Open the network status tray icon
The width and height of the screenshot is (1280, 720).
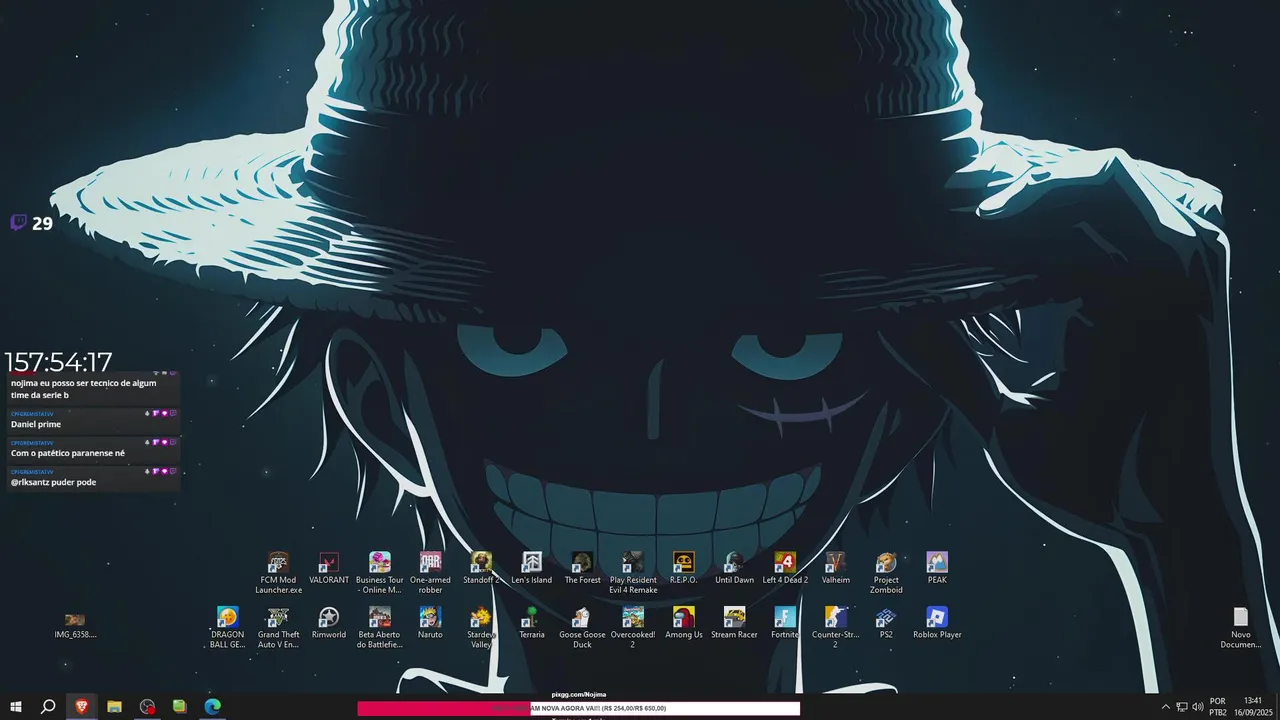coord(1181,707)
